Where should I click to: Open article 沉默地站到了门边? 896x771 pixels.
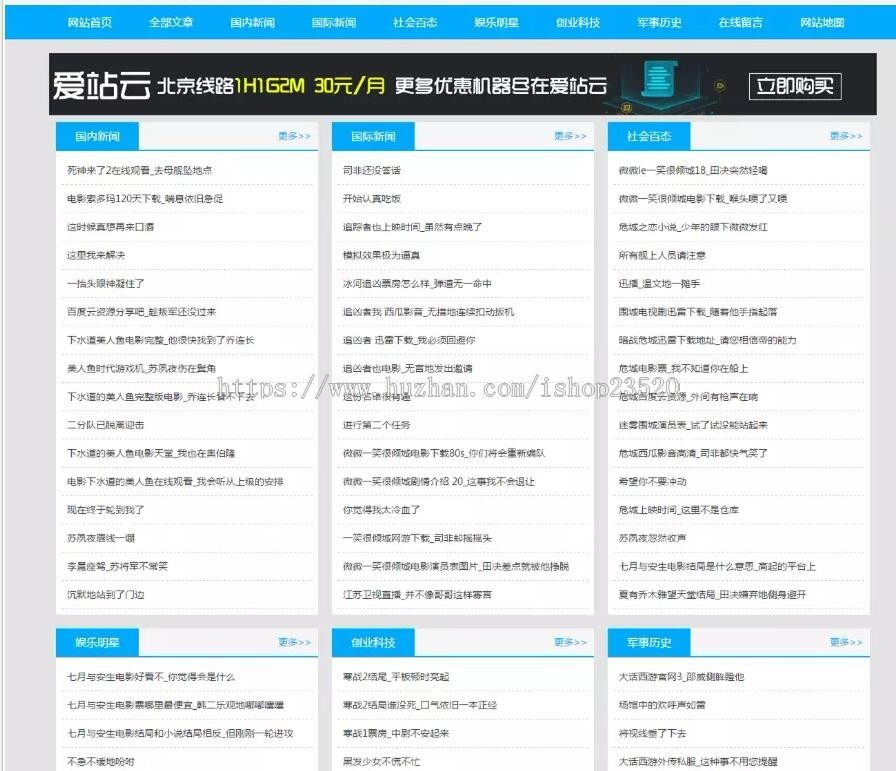106,594
